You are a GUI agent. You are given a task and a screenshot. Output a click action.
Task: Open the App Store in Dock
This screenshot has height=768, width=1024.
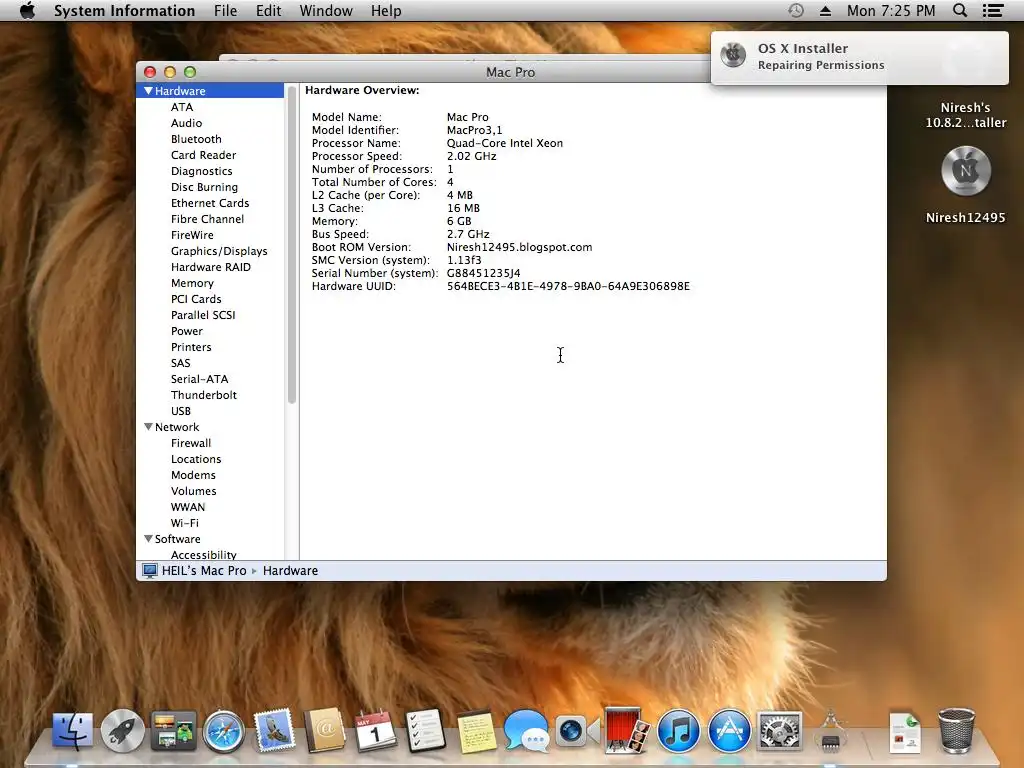[729, 731]
